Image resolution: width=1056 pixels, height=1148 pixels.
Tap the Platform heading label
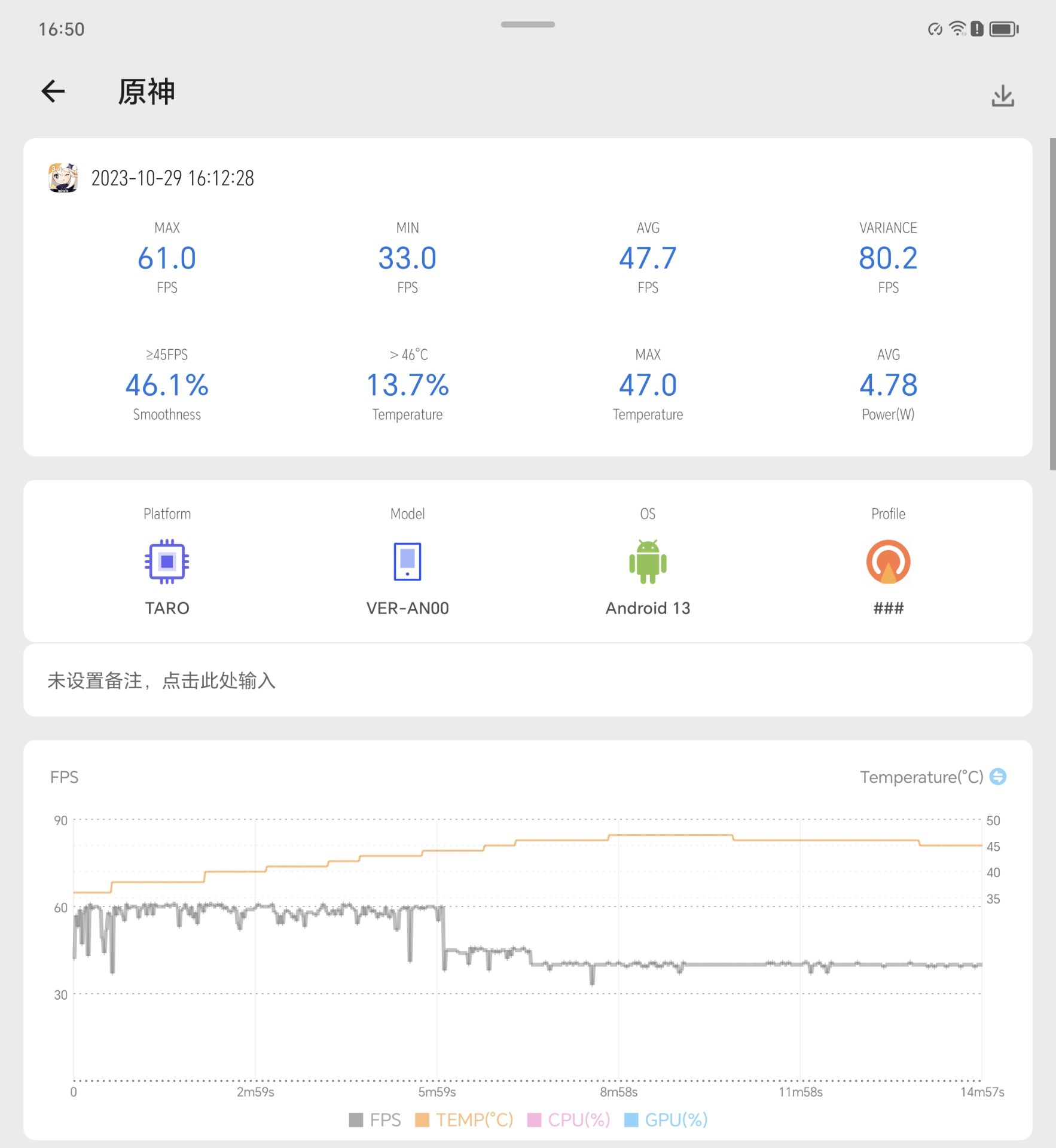[167, 514]
